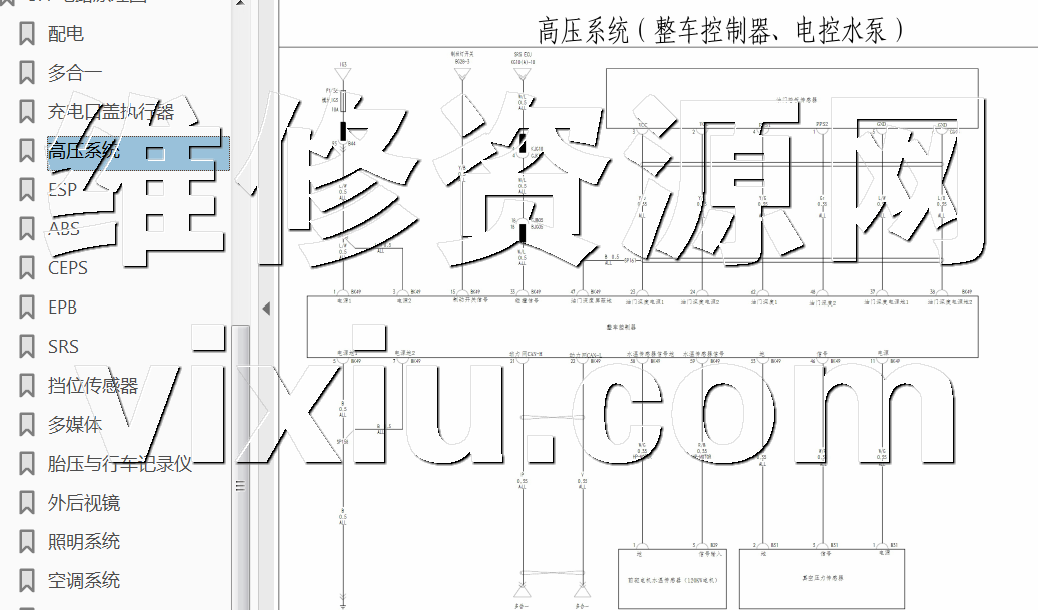Go to the ABS bookmark
The image size is (1038, 610).
pyautogui.click(x=63, y=229)
